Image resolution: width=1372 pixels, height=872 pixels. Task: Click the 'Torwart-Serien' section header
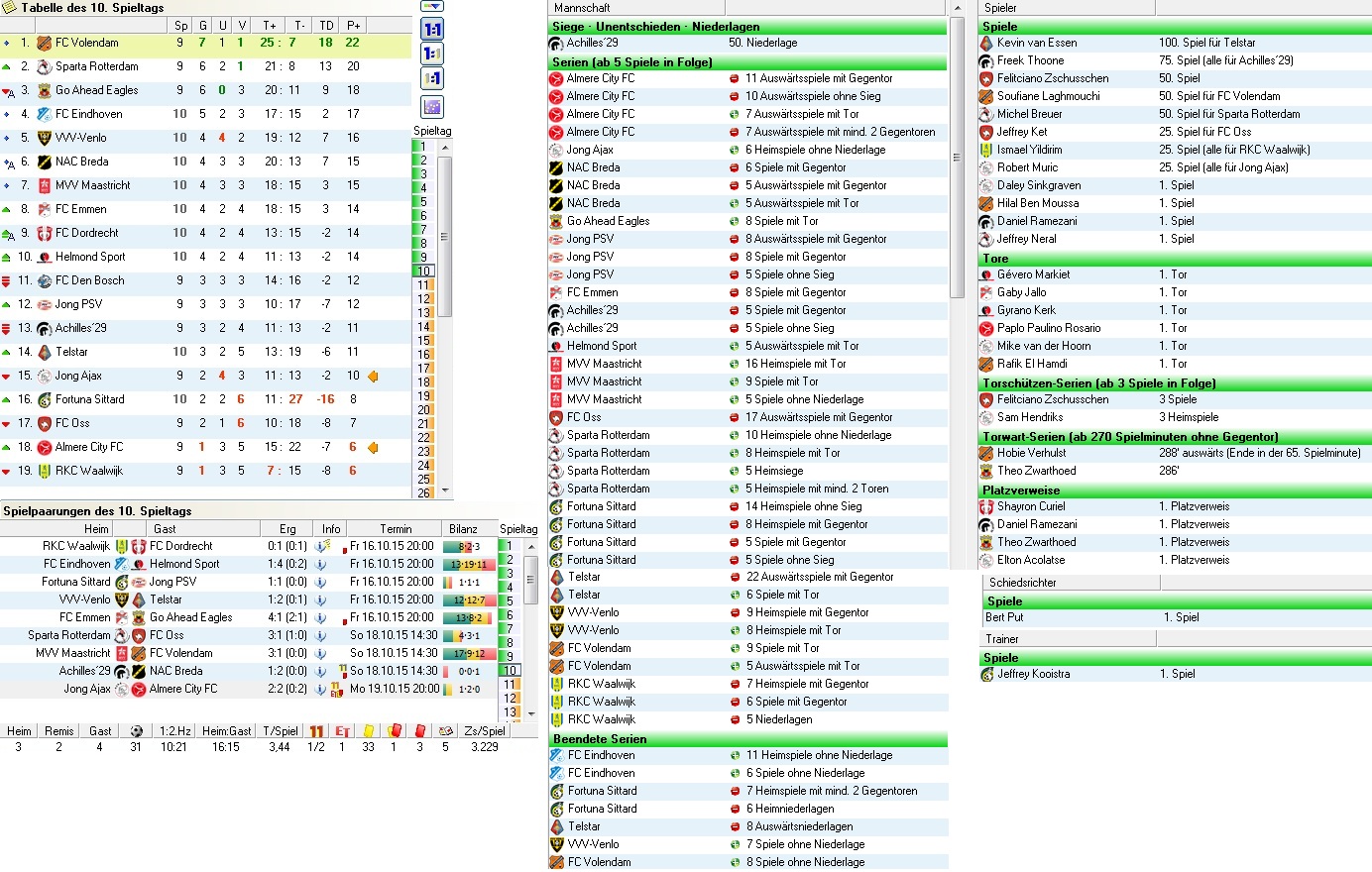click(1175, 436)
